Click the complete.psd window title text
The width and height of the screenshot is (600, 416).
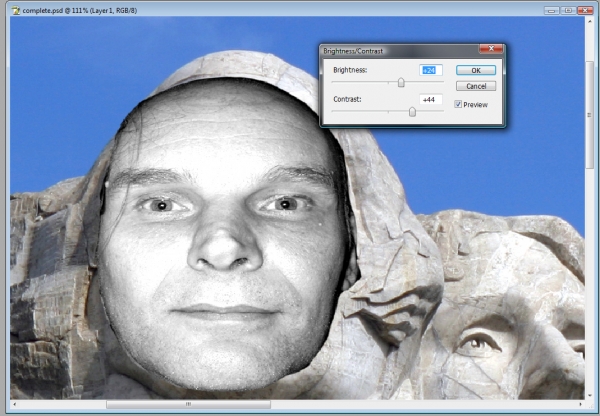click(80, 11)
